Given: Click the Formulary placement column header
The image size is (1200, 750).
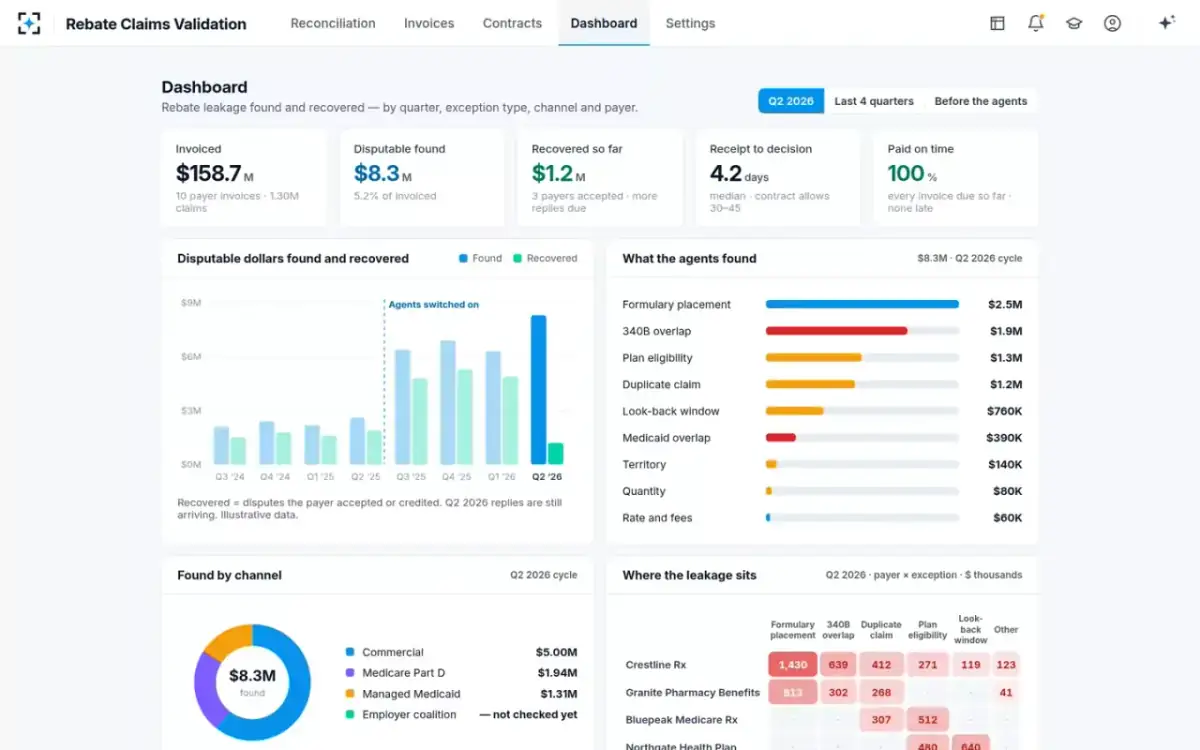Looking at the screenshot, I should point(793,630).
